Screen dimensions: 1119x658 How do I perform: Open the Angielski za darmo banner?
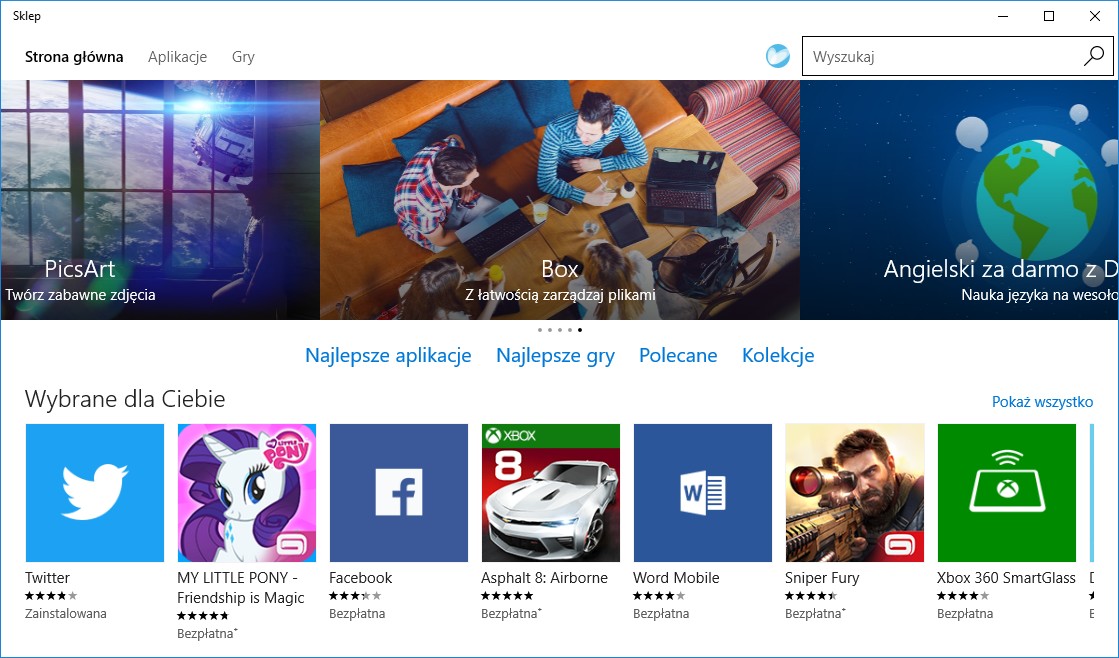(959, 200)
